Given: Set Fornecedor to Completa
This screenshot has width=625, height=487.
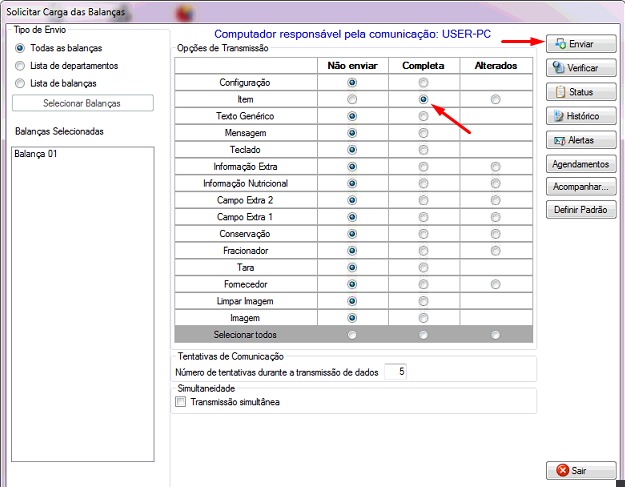Looking at the screenshot, I should [x=423, y=284].
